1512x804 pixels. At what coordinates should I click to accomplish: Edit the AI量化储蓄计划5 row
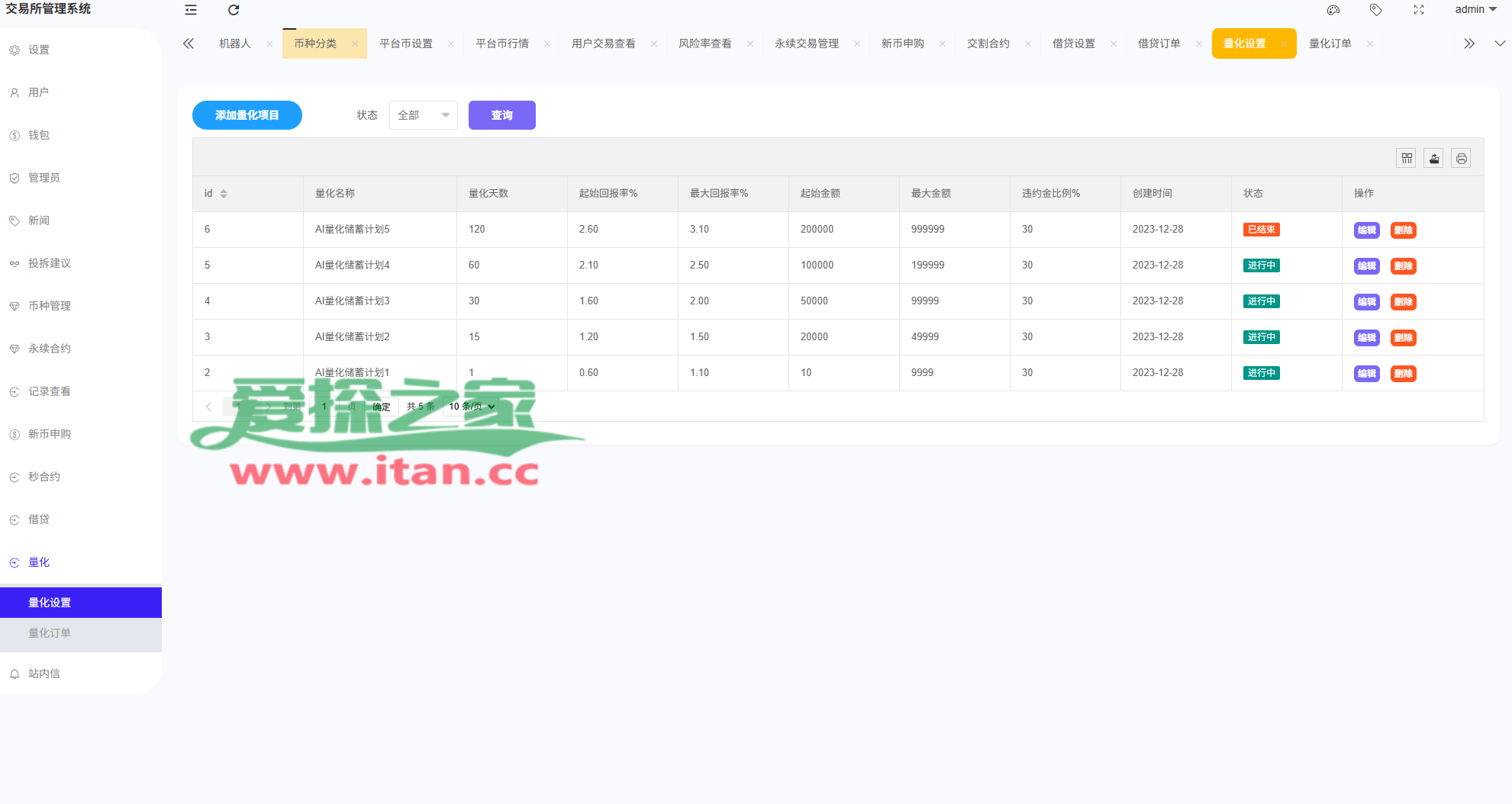(1366, 230)
